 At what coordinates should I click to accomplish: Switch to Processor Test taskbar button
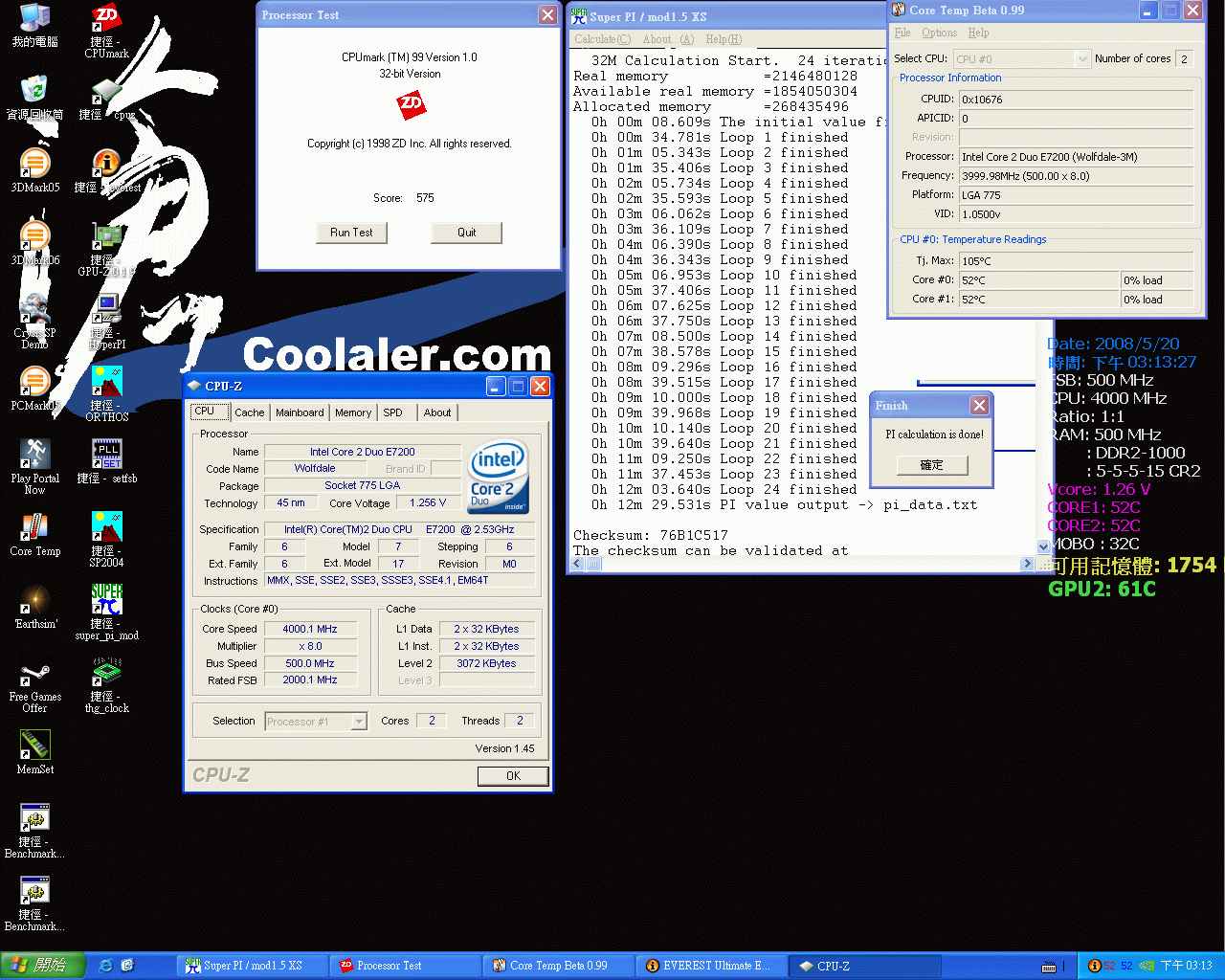coord(405,966)
